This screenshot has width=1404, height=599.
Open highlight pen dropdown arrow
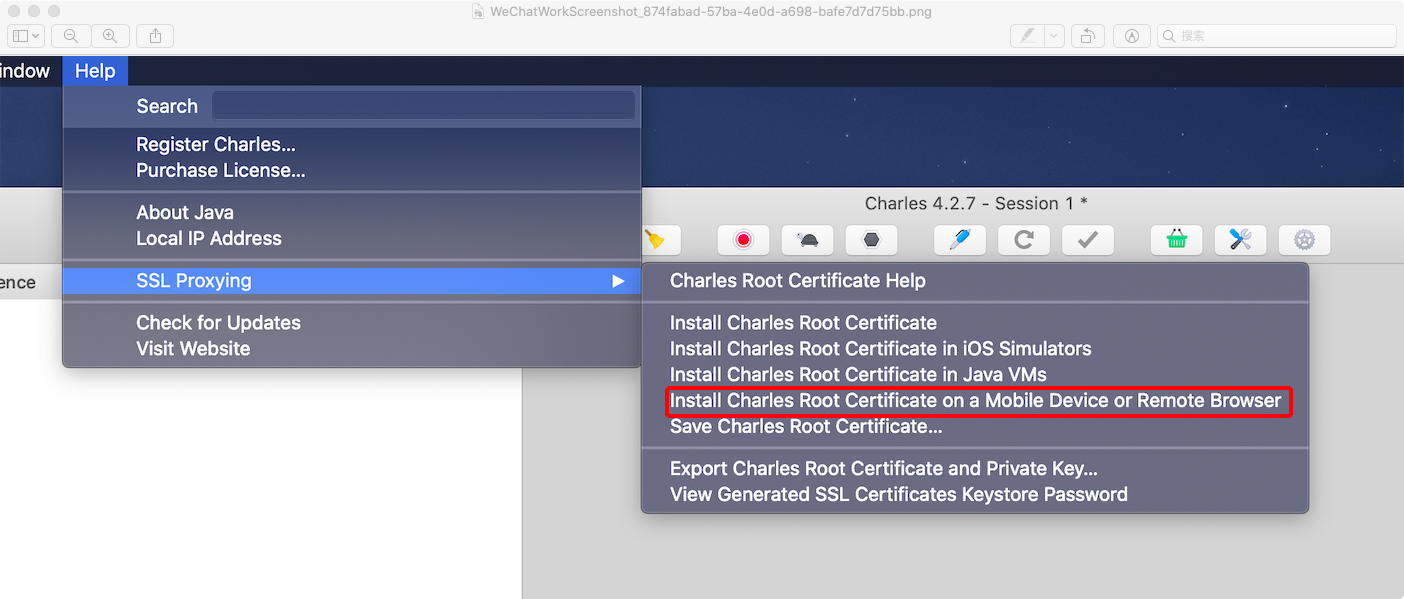point(1054,35)
